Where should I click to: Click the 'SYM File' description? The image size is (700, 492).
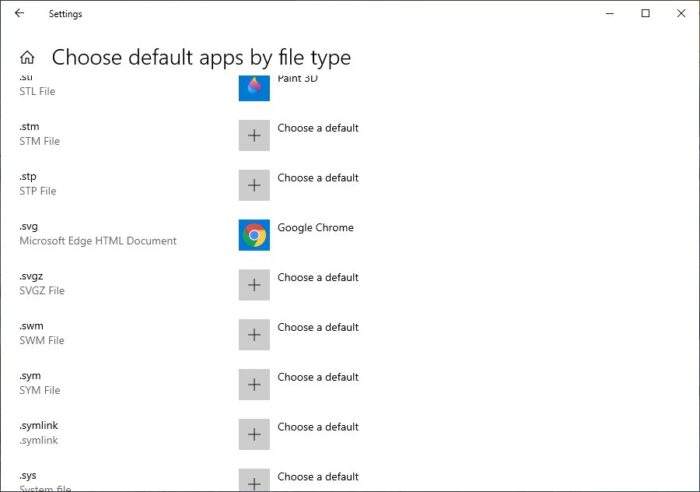pos(40,390)
